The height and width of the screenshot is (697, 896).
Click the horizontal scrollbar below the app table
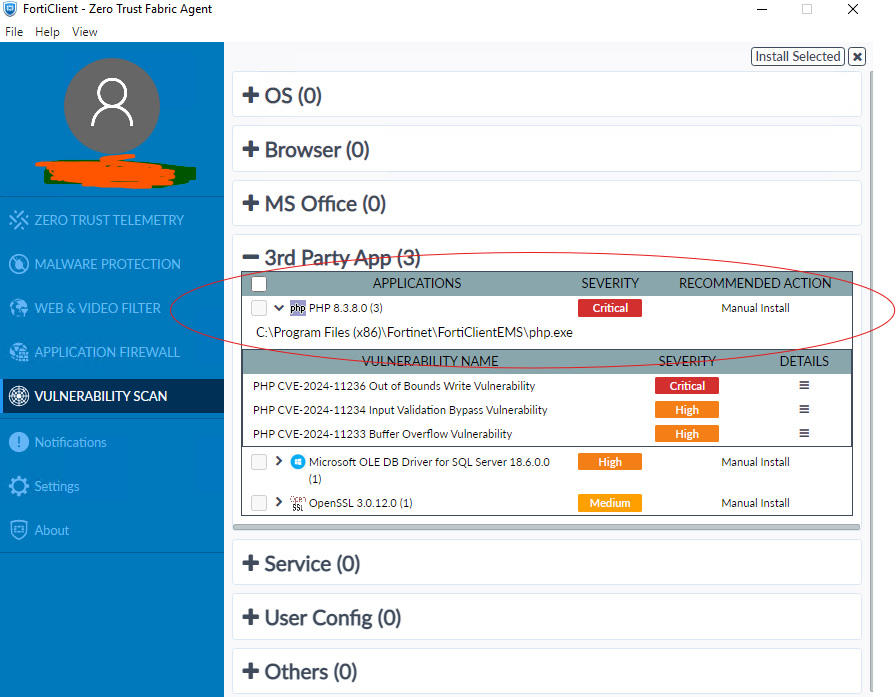[x=546, y=527]
